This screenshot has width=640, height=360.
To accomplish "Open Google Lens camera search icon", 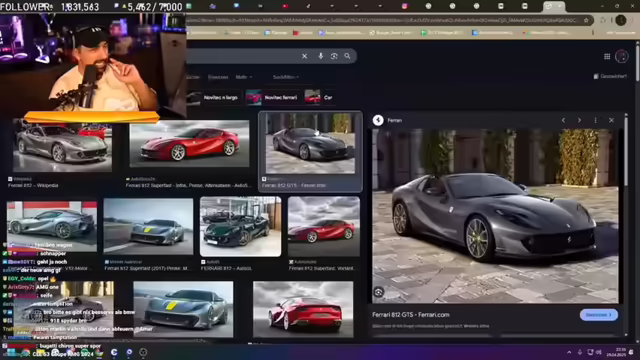I will 334,56.
